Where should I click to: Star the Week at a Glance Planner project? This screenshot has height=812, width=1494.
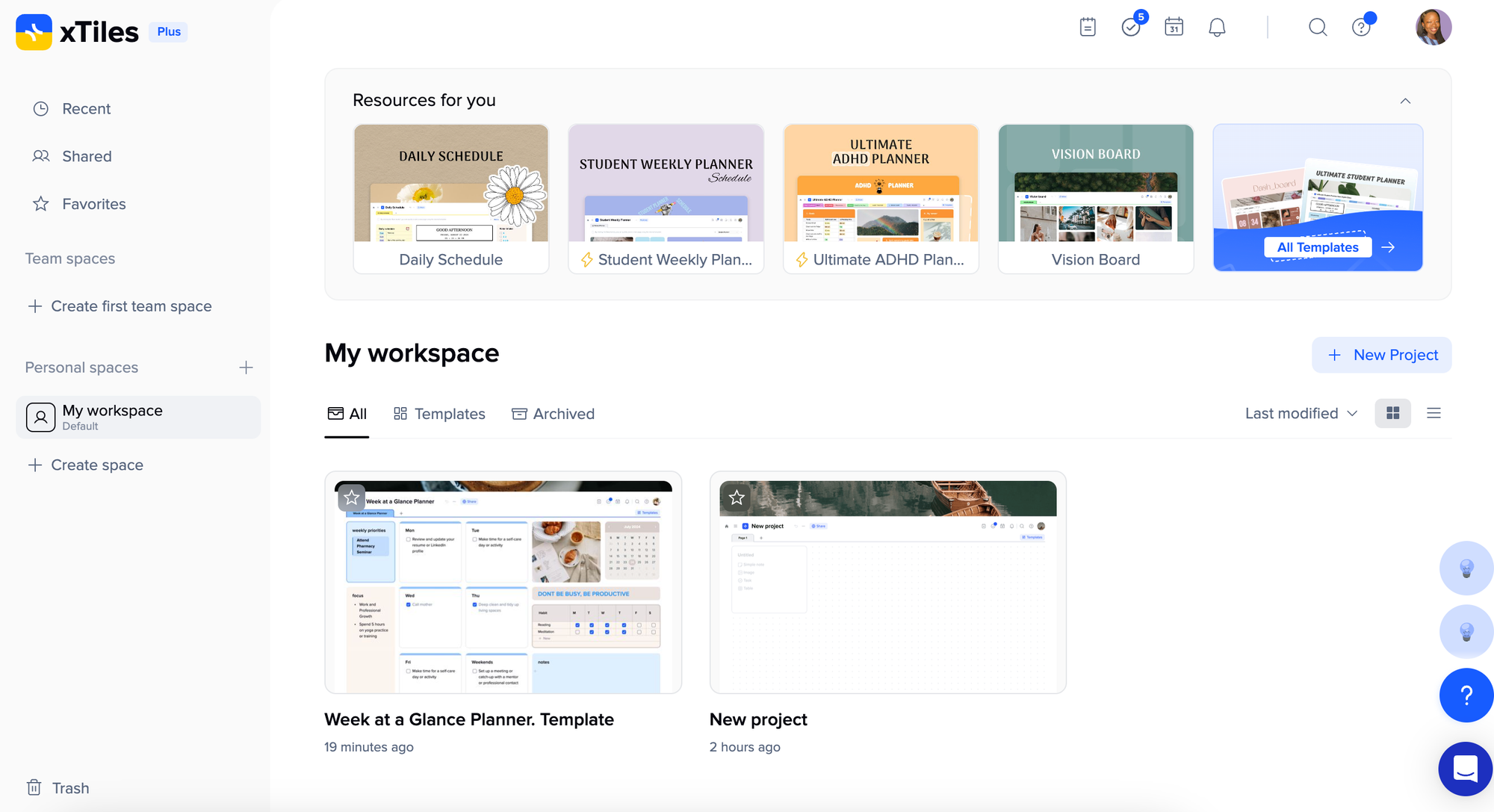pyautogui.click(x=352, y=498)
